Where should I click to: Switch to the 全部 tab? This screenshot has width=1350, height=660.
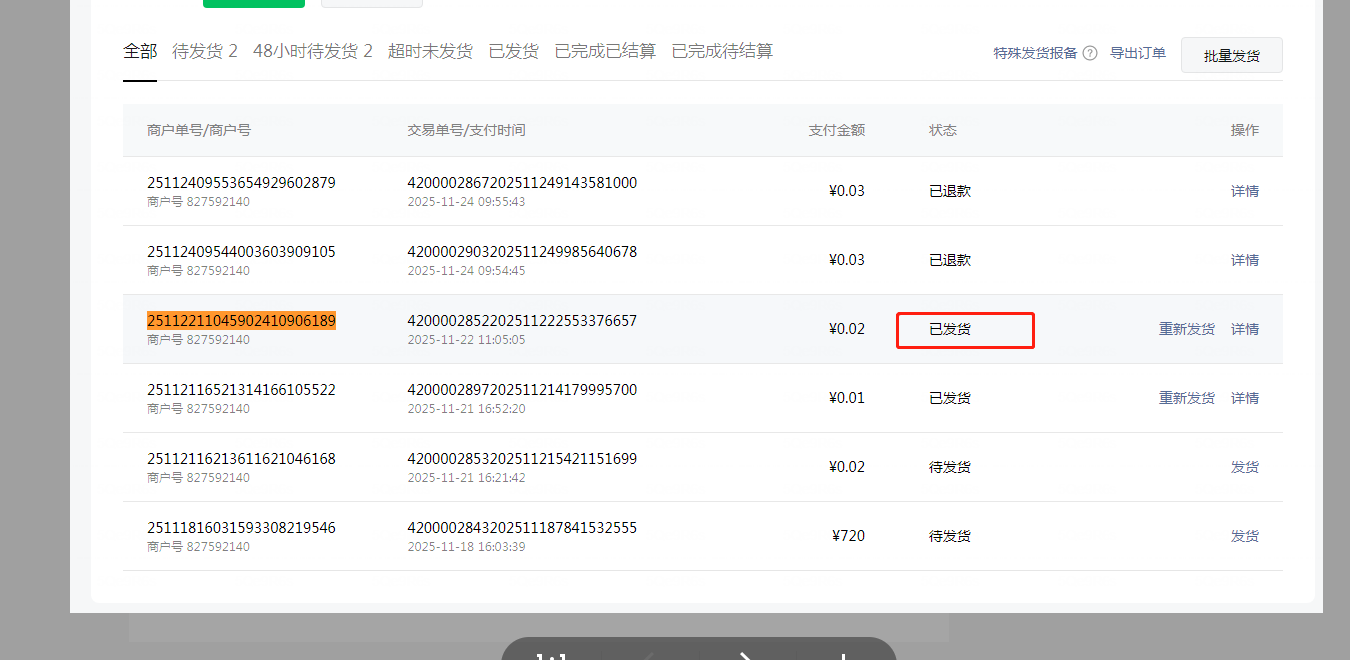(140, 51)
